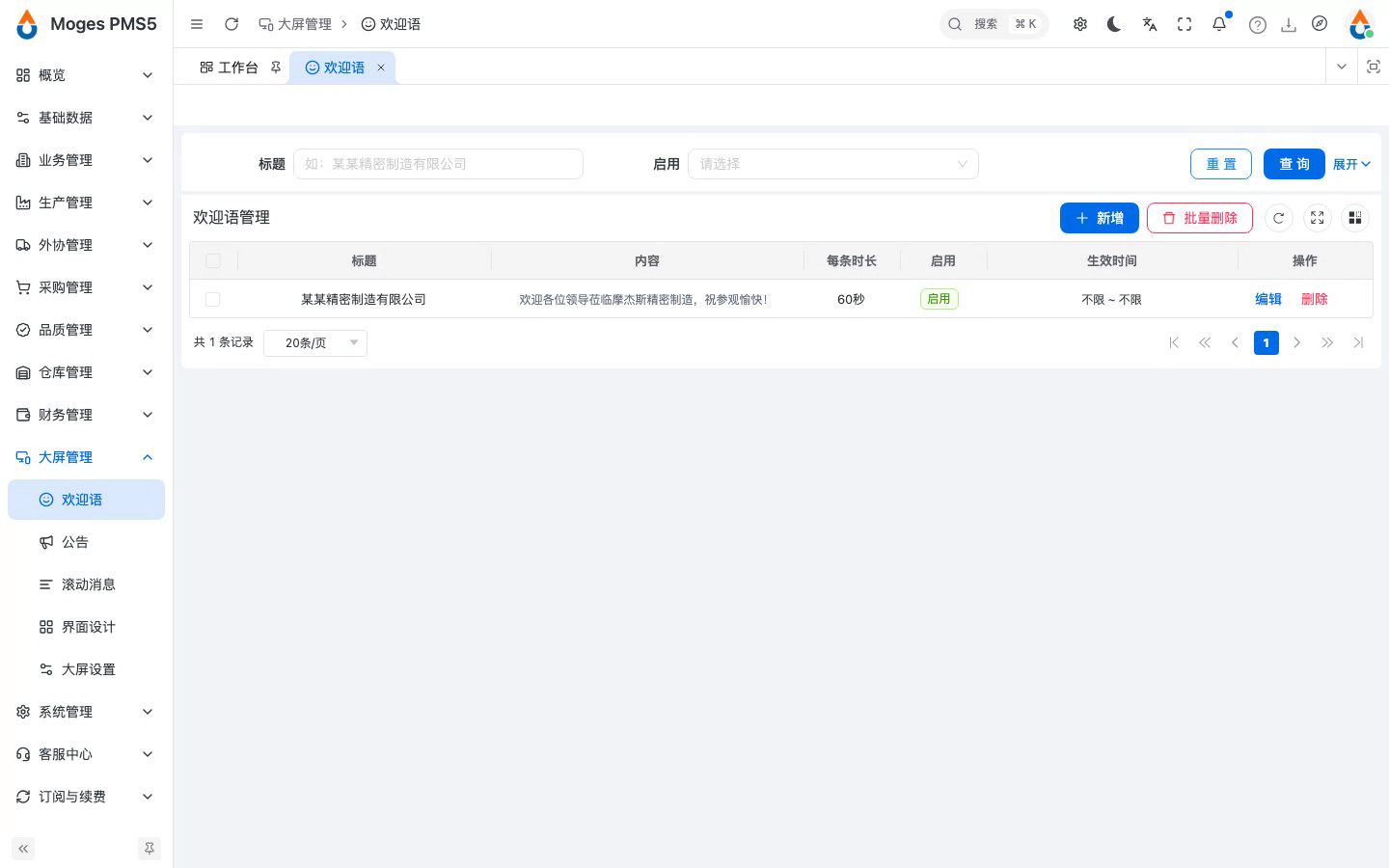Open the user avatar menu
The height and width of the screenshot is (868, 1389).
click(x=1360, y=24)
